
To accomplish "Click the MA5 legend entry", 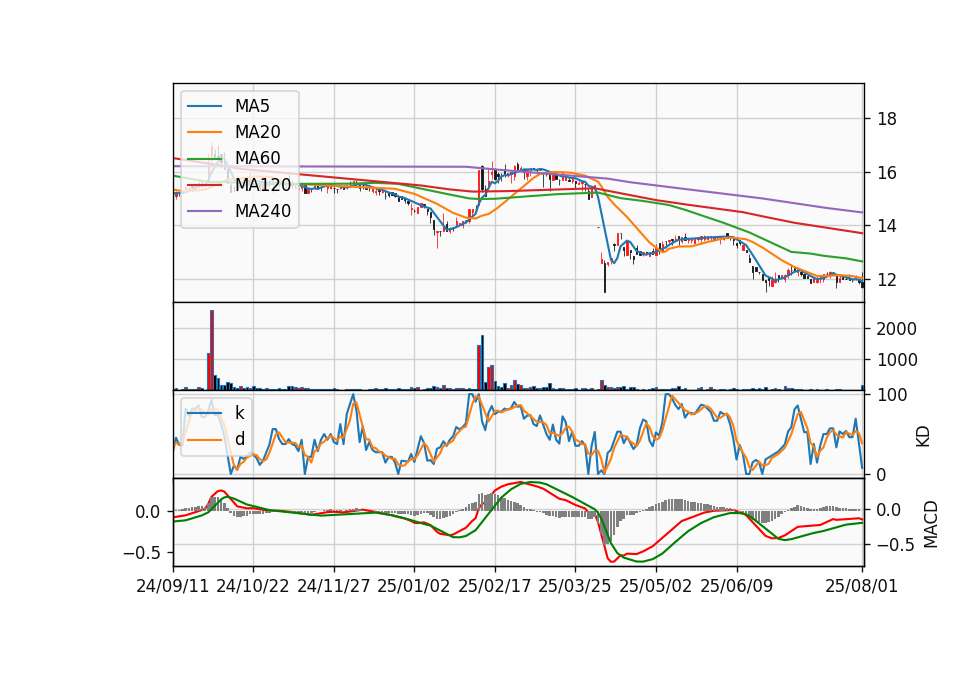I will [228, 106].
